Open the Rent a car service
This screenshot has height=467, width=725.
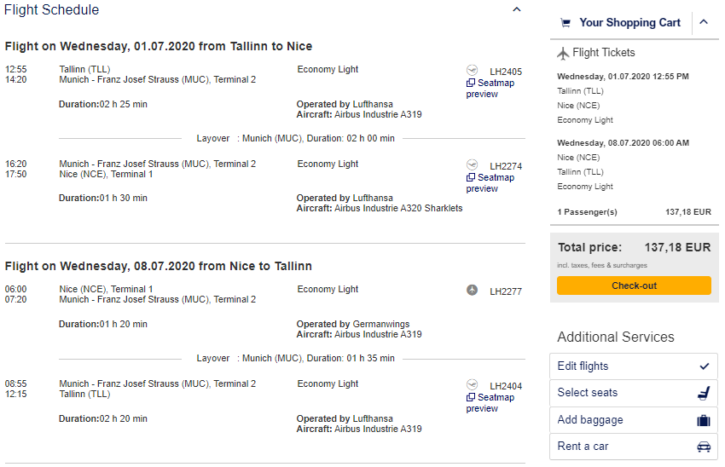(x=633, y=447)
